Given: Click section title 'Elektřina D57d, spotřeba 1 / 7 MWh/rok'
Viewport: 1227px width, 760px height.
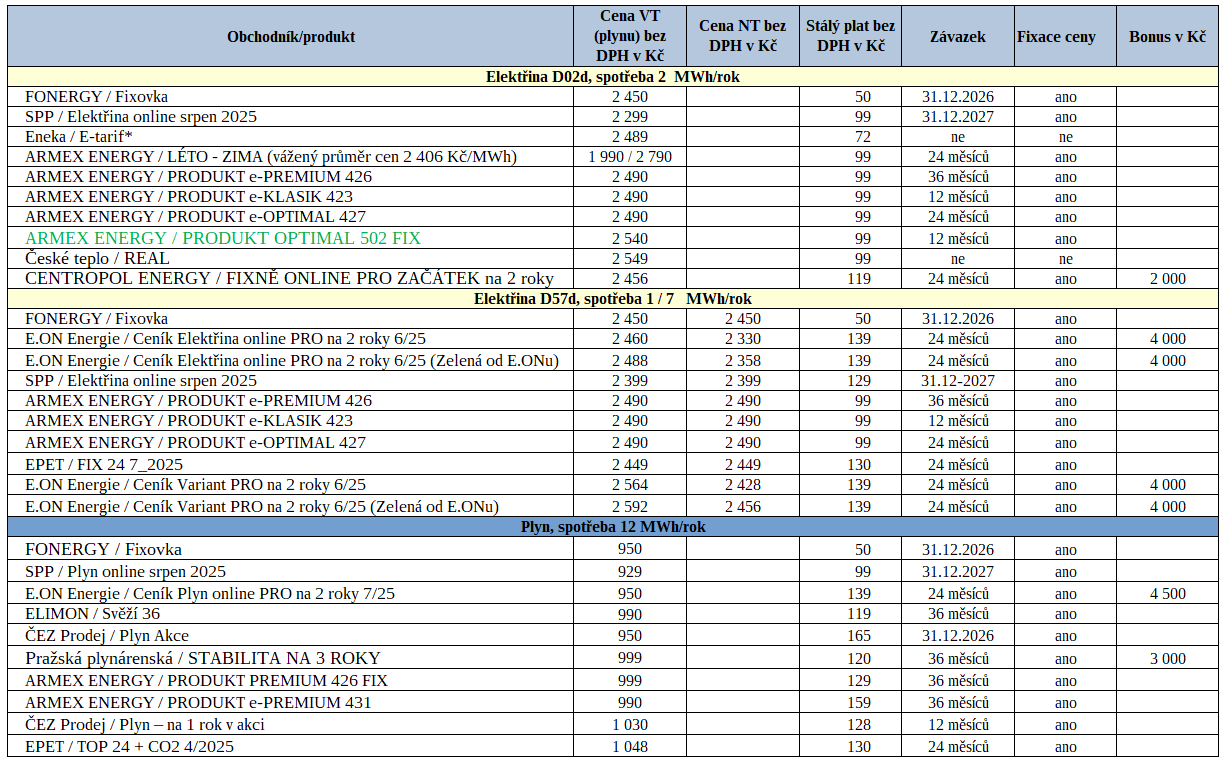Looking at the screenshot, I should (x=613, y=298).
